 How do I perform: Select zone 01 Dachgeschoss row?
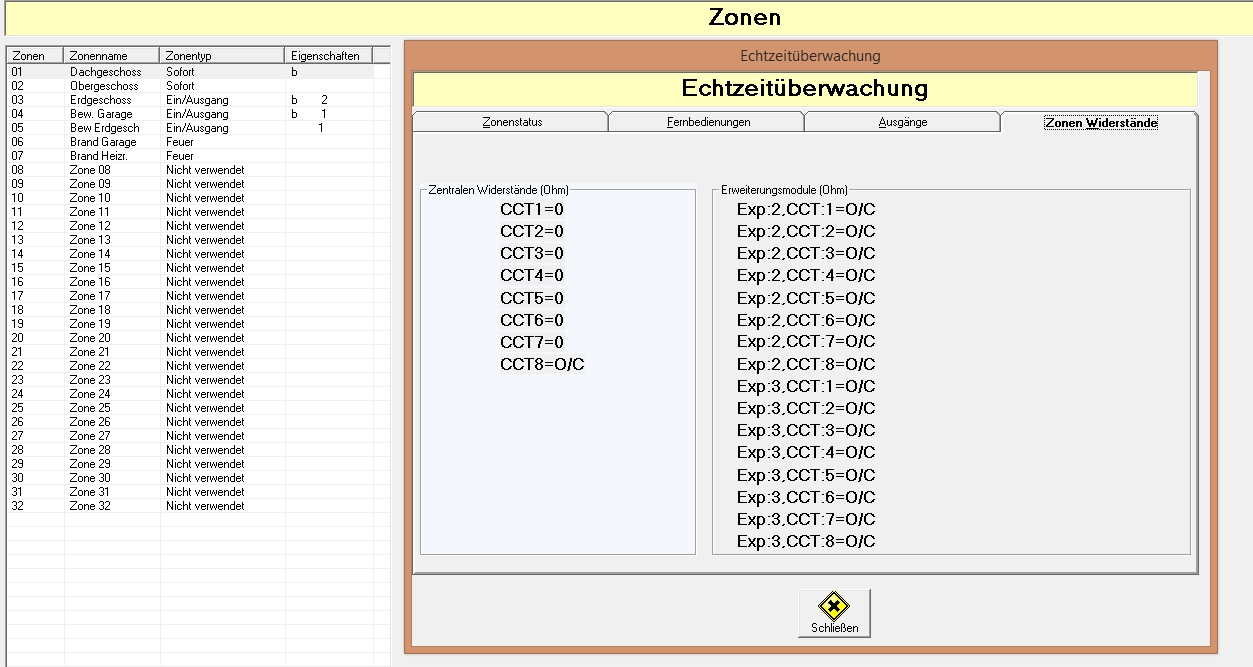point(105,72)
